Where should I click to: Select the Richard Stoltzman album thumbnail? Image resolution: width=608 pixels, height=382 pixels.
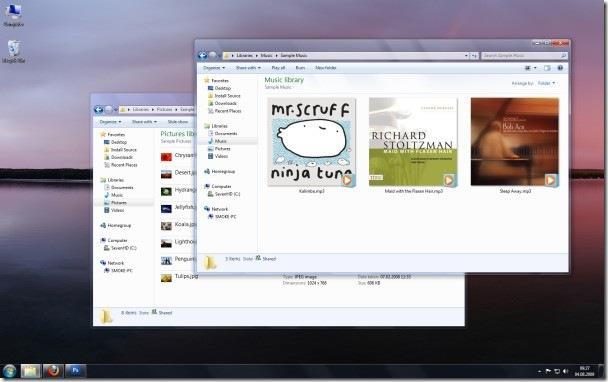413,142
